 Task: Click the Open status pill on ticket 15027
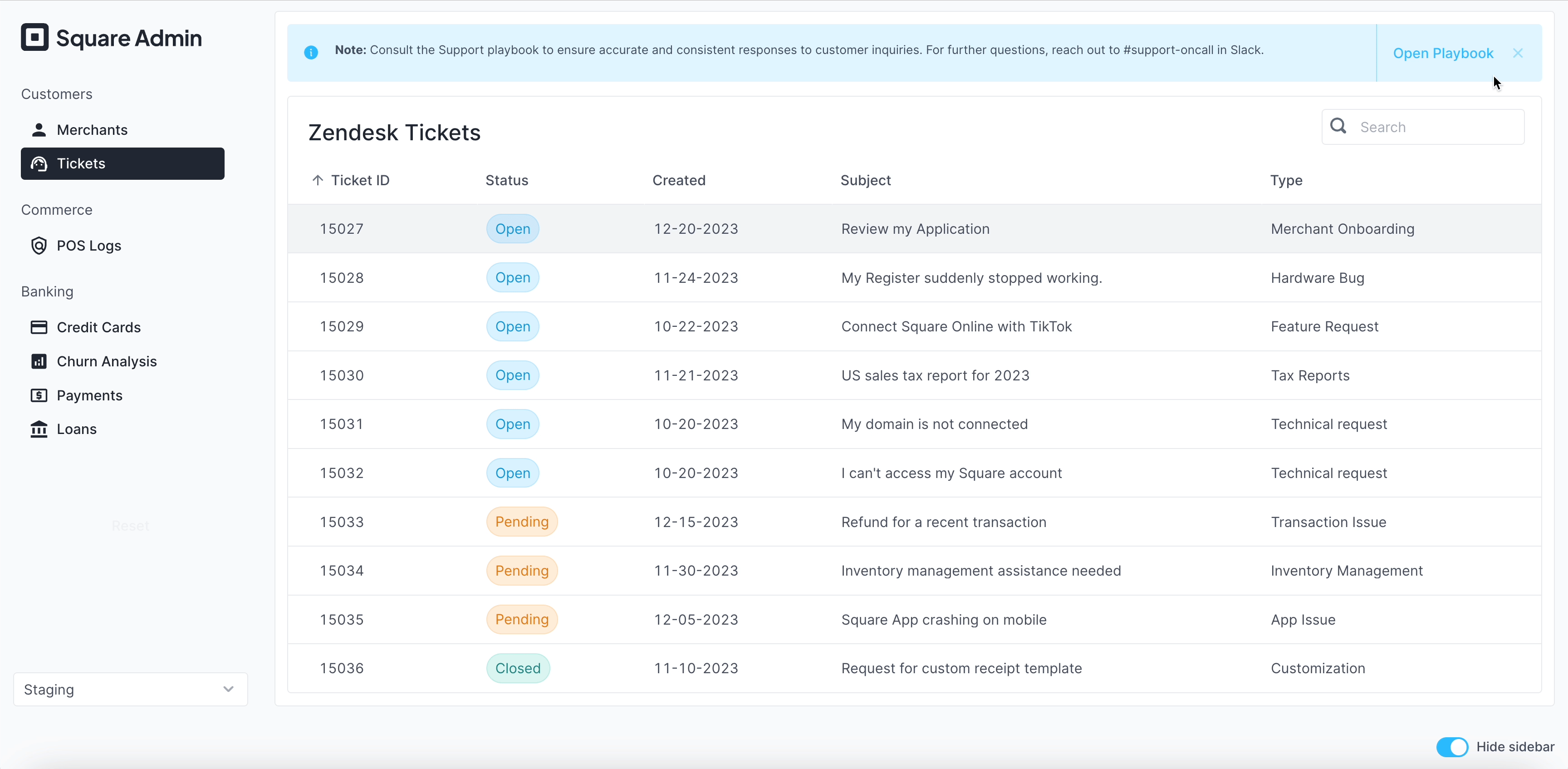512,228
